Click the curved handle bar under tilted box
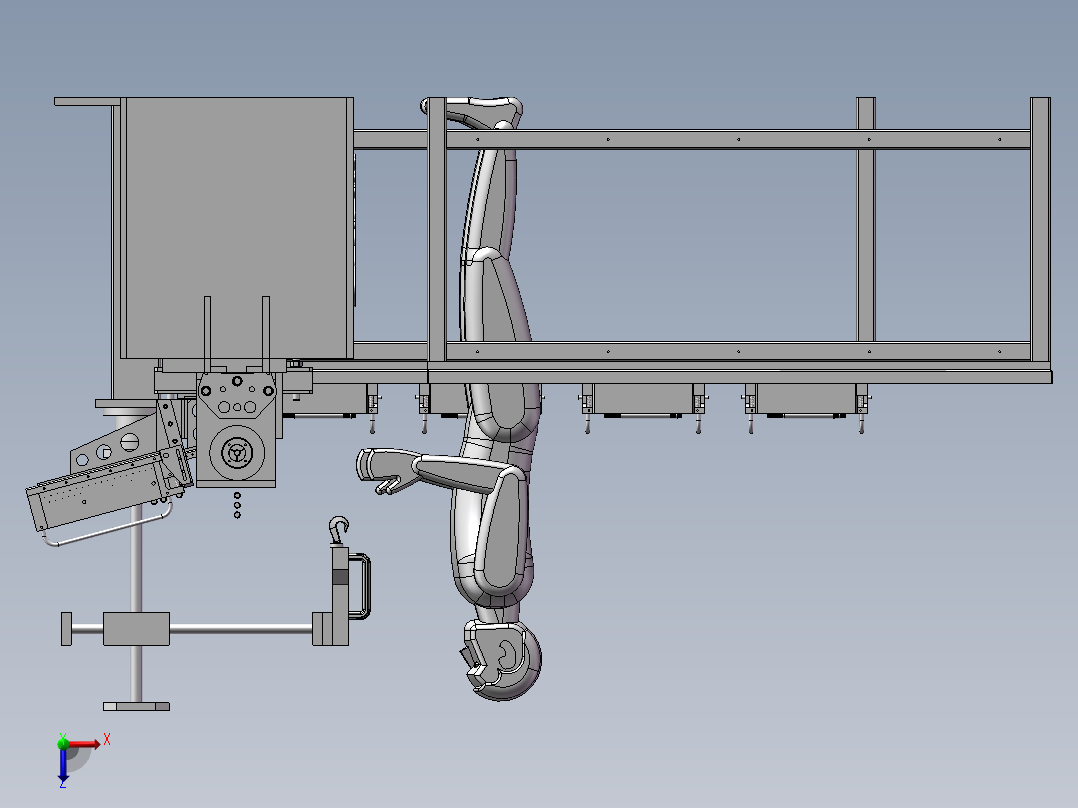Screen dimensions: 1078x808 [x=107, y=527]
